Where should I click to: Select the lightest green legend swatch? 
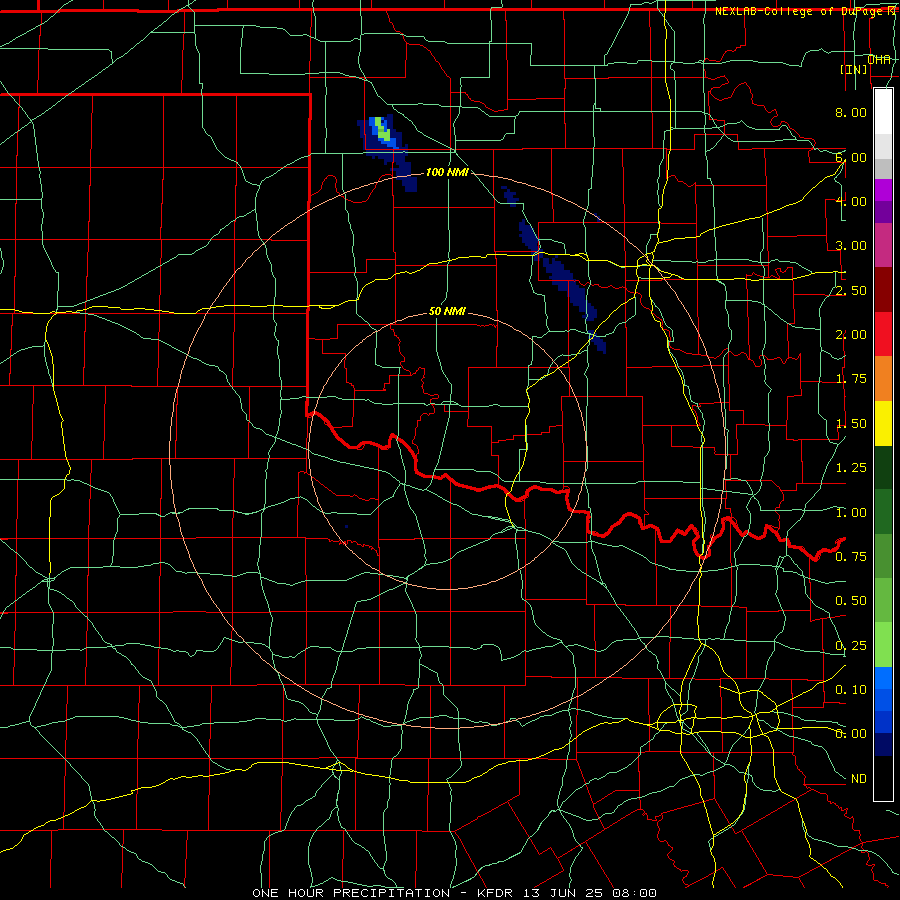[883, 645]
